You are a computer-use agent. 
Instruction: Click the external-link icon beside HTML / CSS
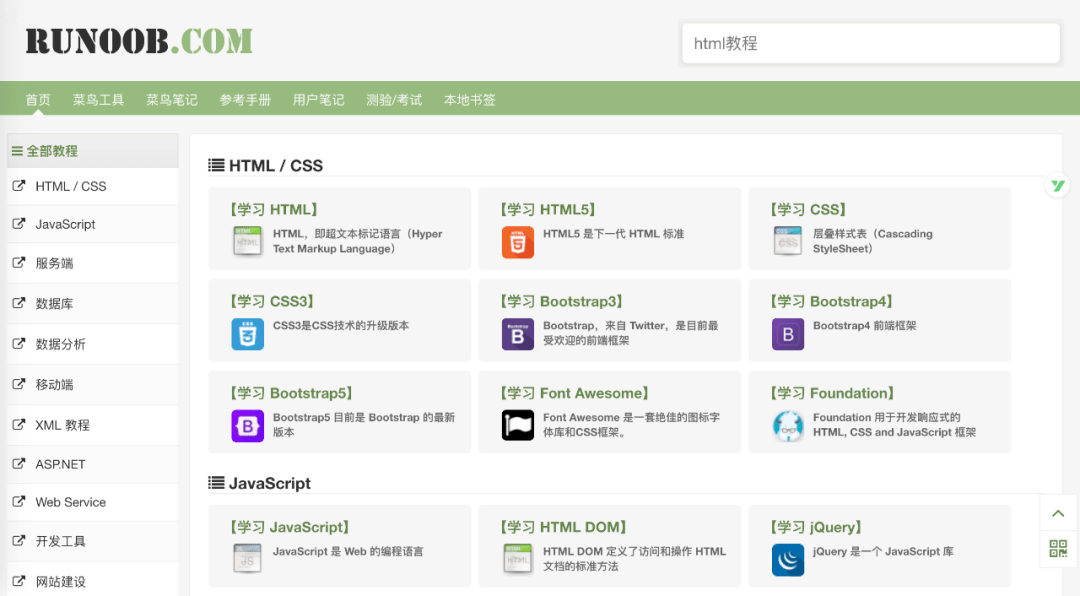[19, 185]
